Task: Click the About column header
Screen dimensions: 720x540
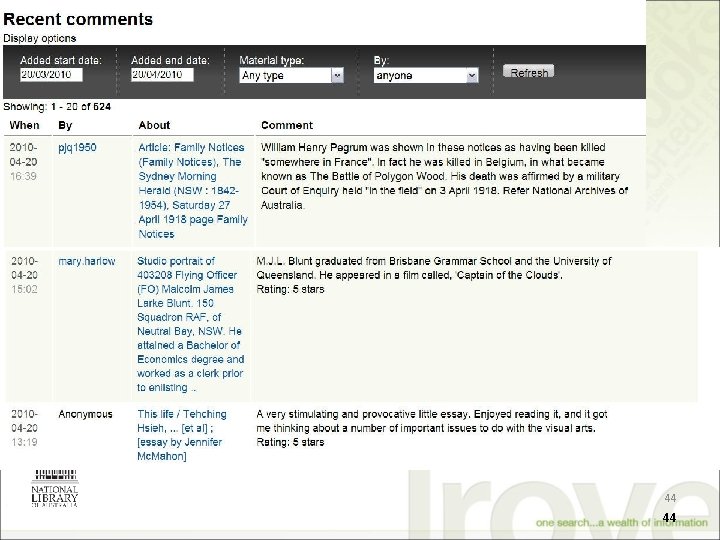Action: tap(155, 125)
